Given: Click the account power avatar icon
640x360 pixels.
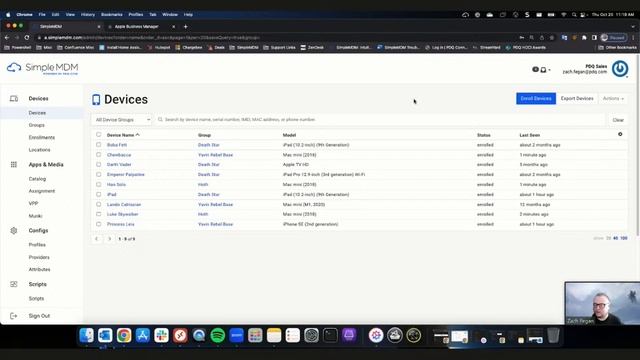Looking at the screenshot, I should [620, 69].
